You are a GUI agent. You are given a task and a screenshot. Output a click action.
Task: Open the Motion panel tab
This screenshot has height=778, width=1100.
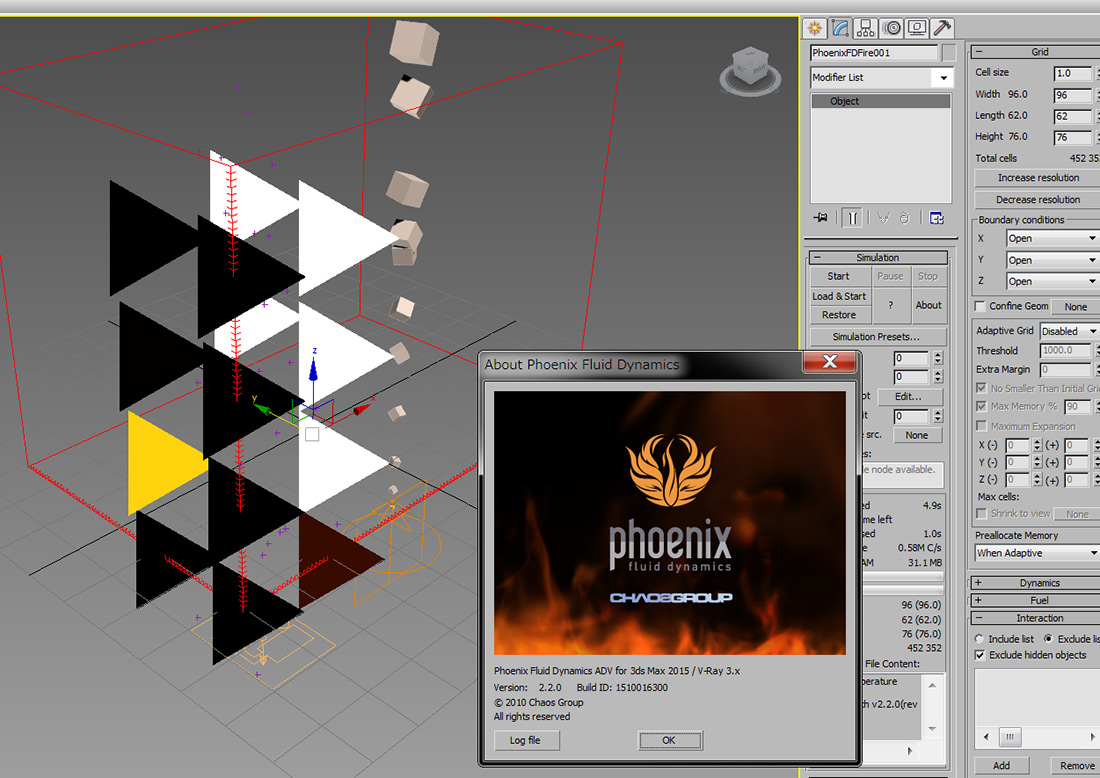pos(892,28)
